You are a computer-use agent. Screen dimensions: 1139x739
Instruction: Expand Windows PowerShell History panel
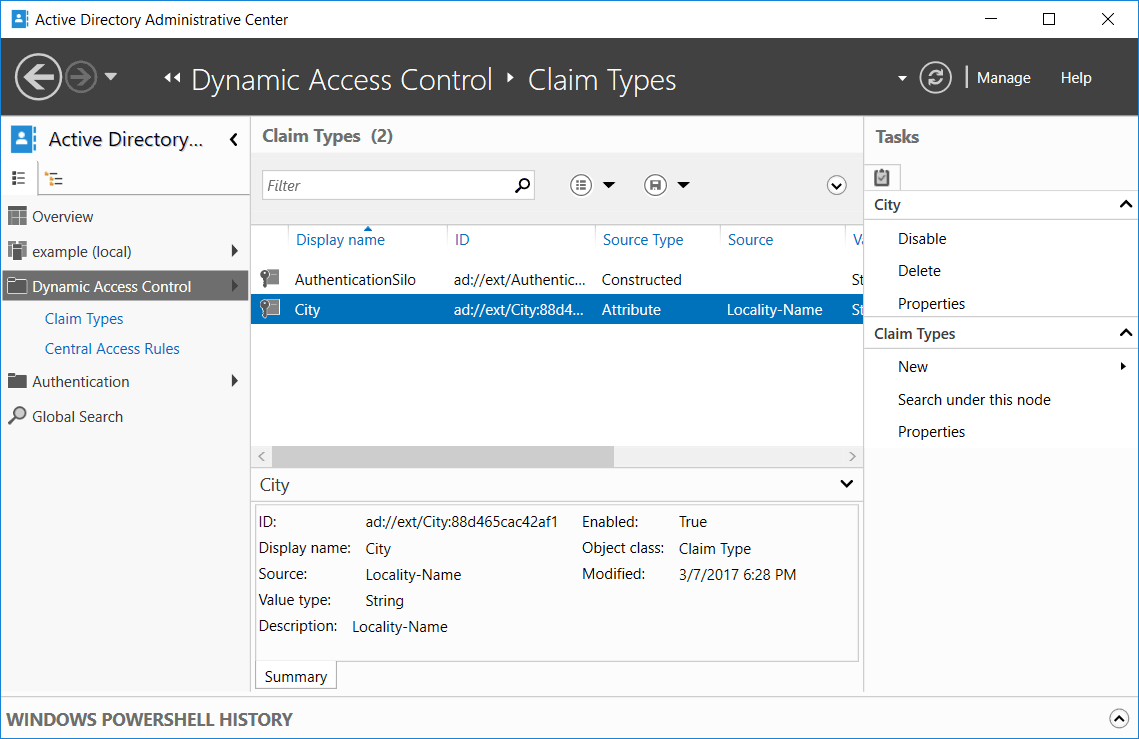1119,719
